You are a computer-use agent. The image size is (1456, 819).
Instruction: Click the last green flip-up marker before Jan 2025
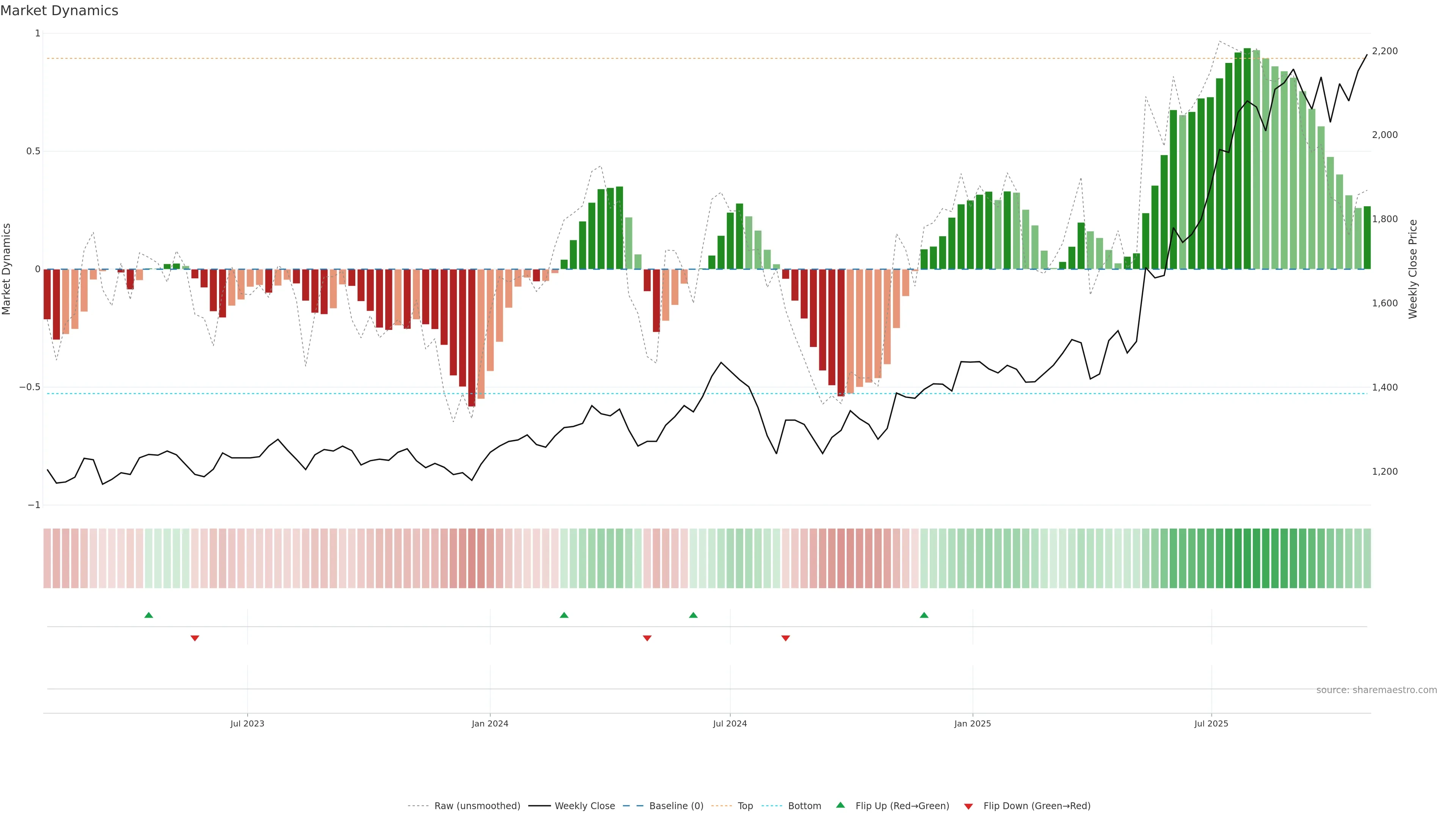pos(924,615)
